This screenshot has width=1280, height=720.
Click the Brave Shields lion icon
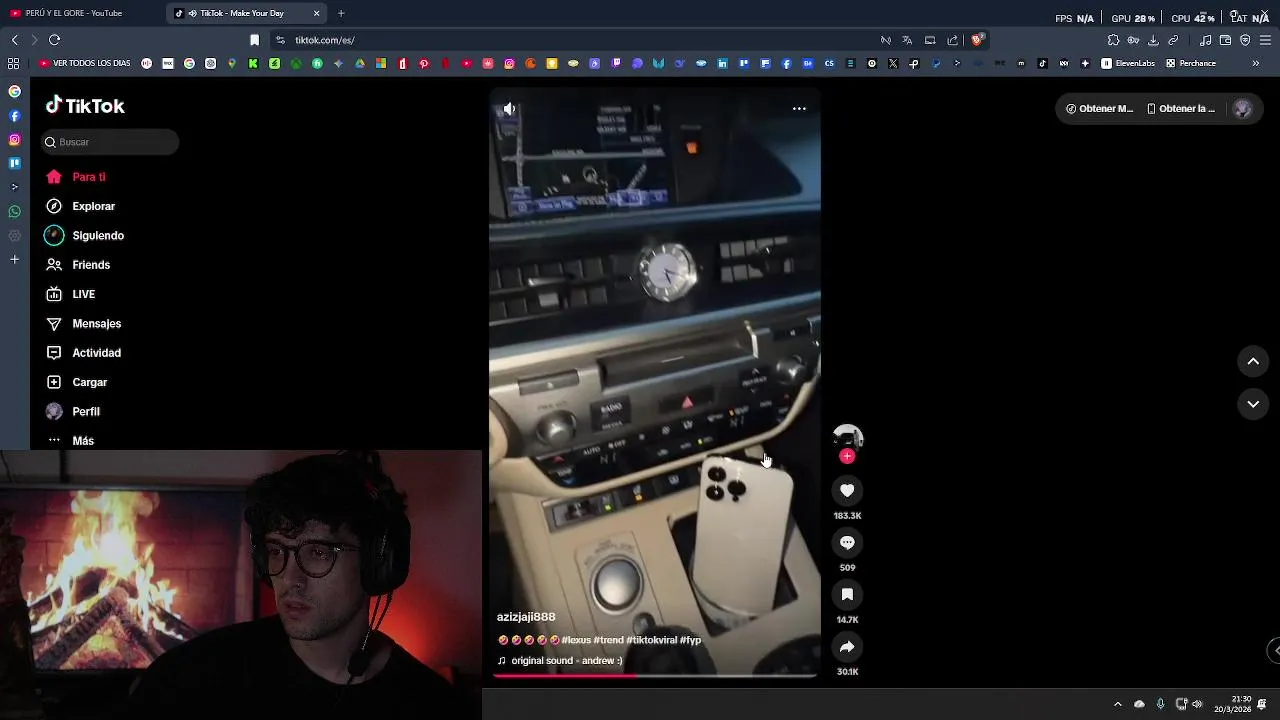[x=978, y=40]
